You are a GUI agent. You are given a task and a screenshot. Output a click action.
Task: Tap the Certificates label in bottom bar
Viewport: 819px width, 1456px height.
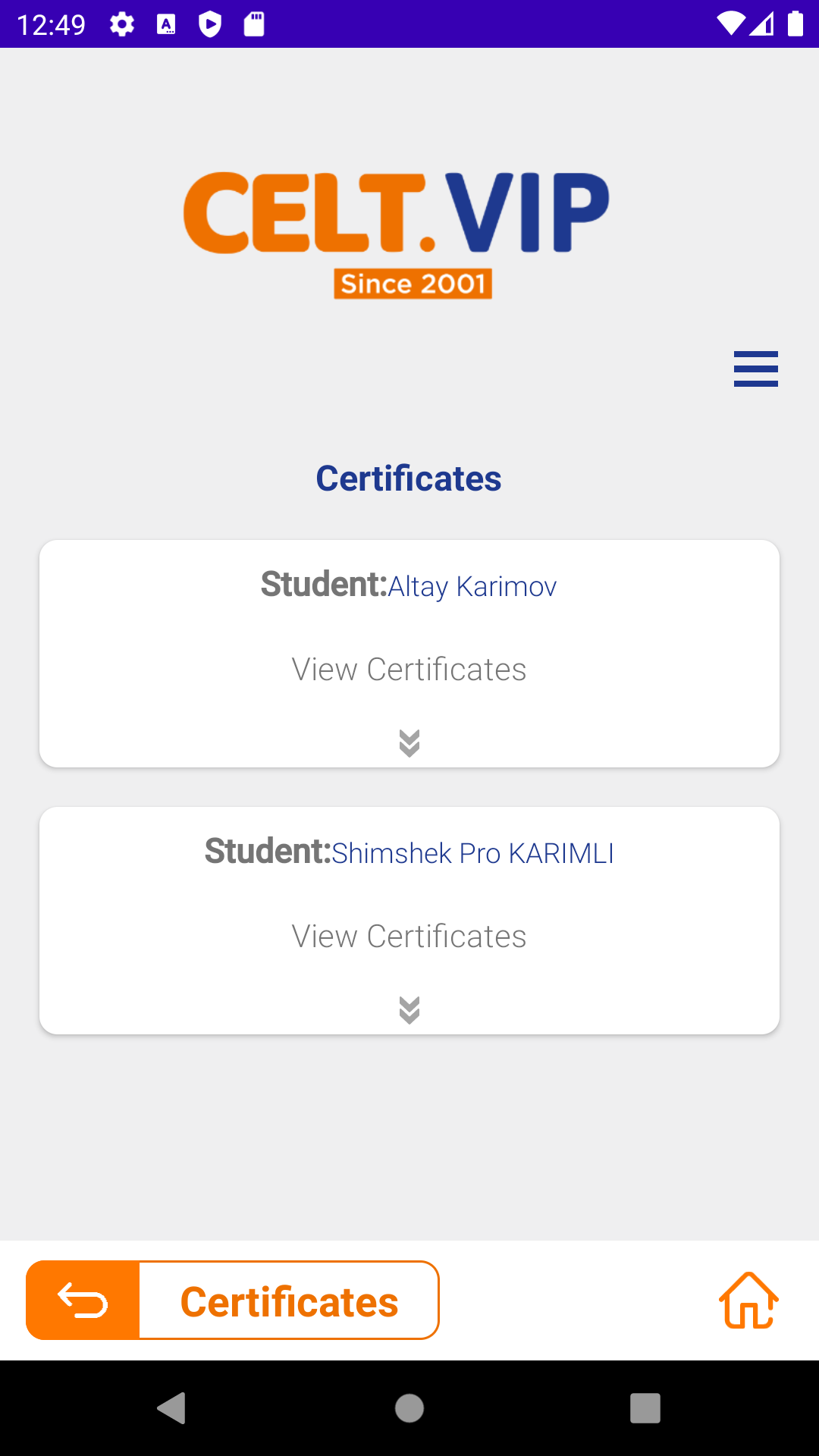click(x=289, y=1302)
